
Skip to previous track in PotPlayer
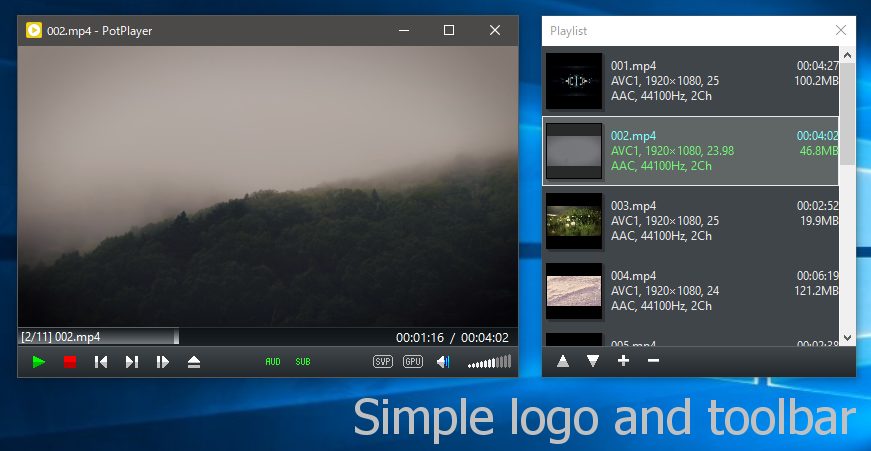coord(101,362)
